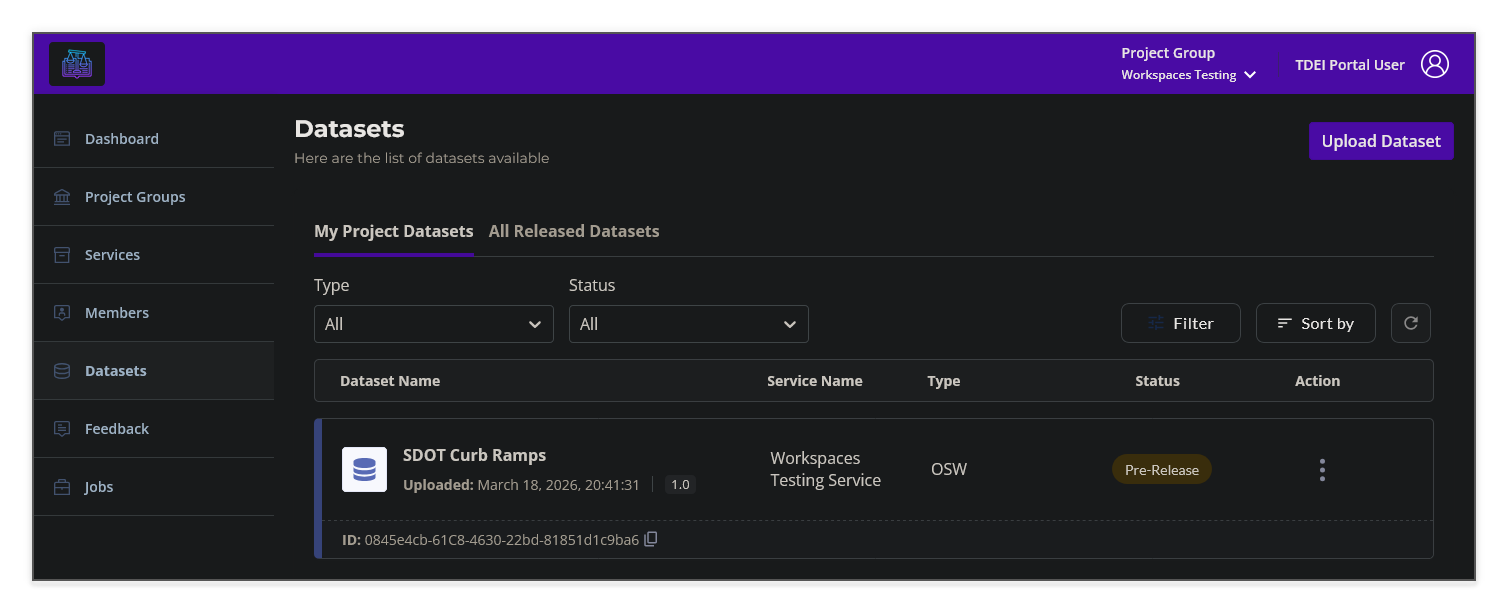Click the refresh icon beside Sort by
The width and height of the screenshot is (1508, 613).
[1410, 323]
